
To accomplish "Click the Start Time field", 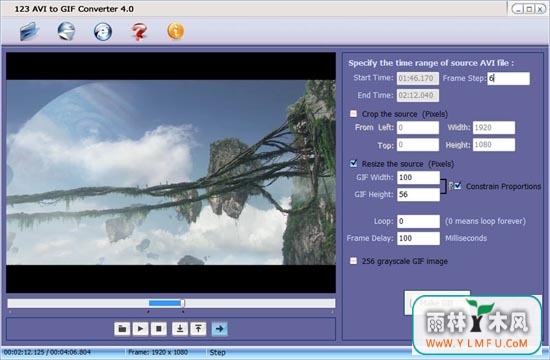I will click(x=418, y=78).
